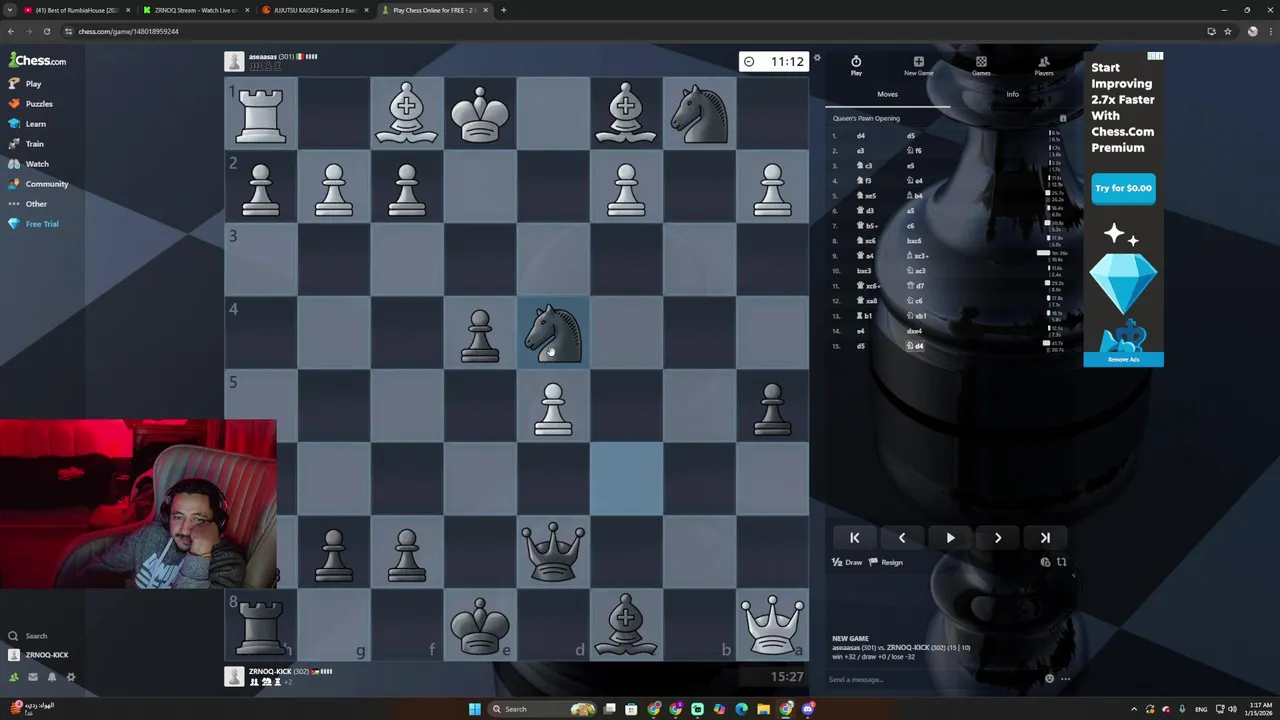Click the Send a message field
The image size is (1280, 720).
[930, 680]
